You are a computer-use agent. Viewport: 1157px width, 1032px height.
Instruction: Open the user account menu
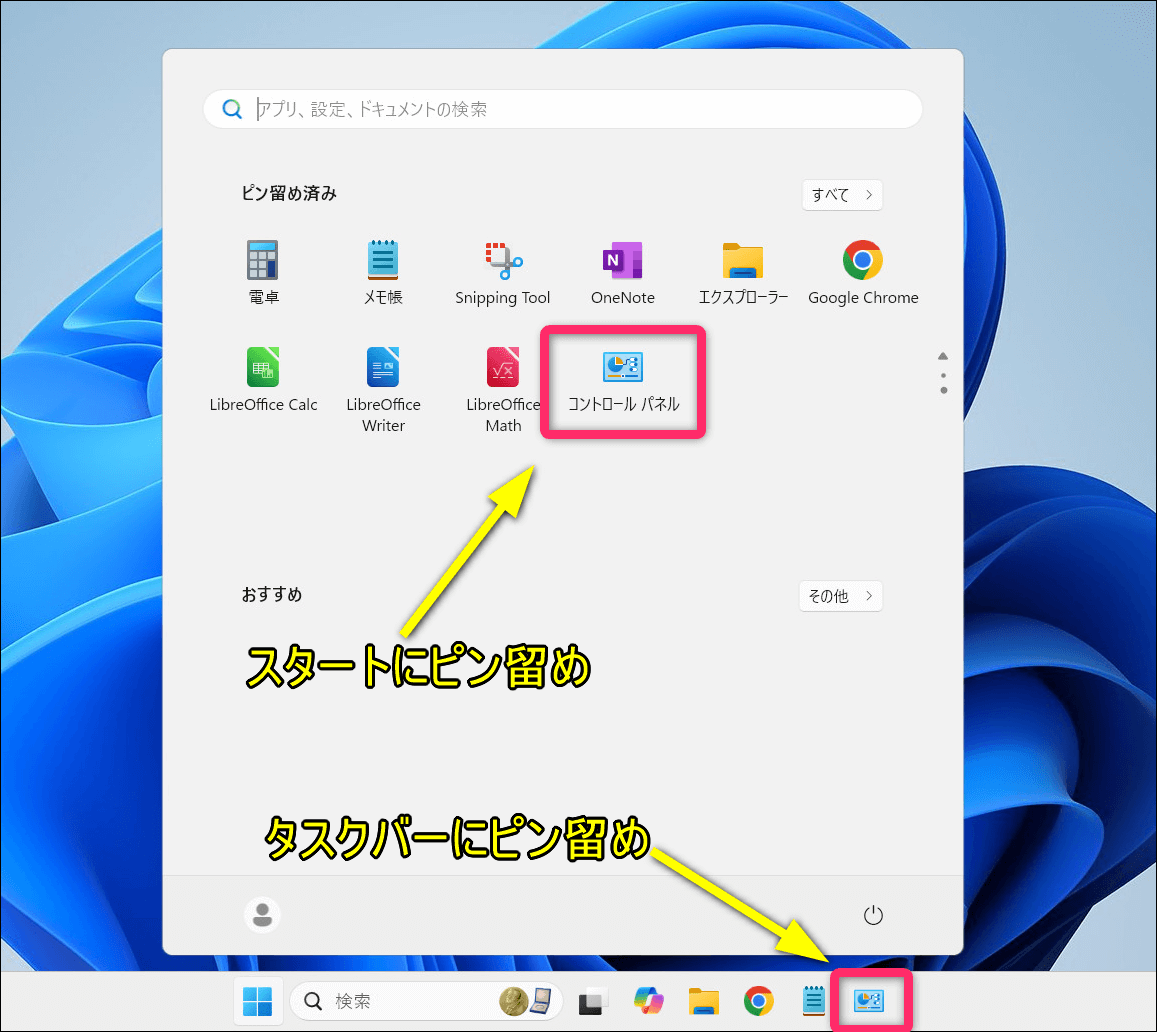click(x=262, y=915)
